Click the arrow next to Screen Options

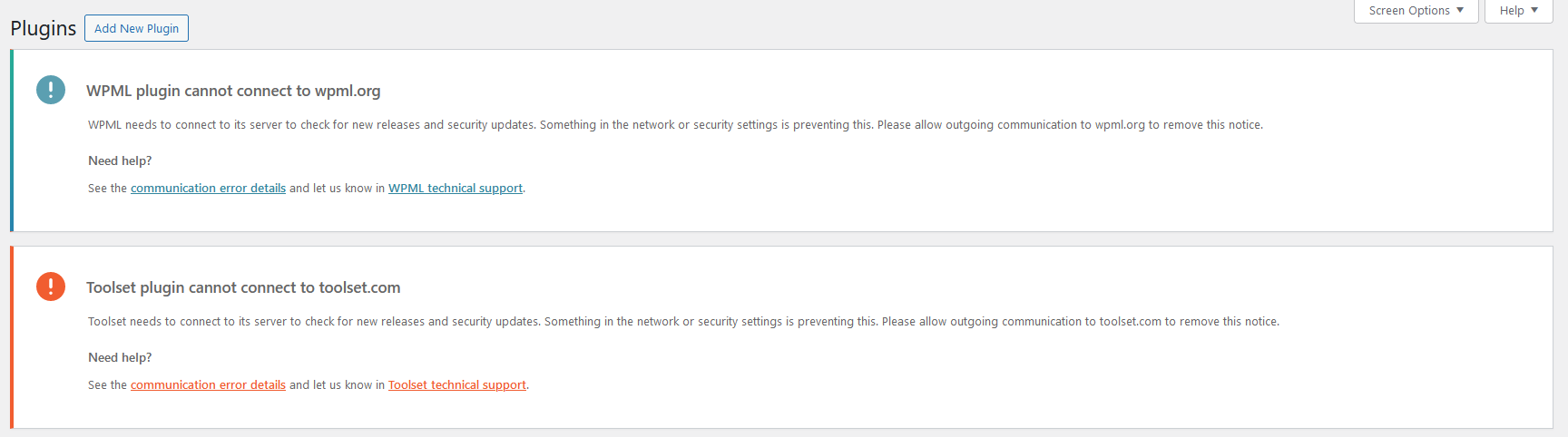tap(1460, 10)
